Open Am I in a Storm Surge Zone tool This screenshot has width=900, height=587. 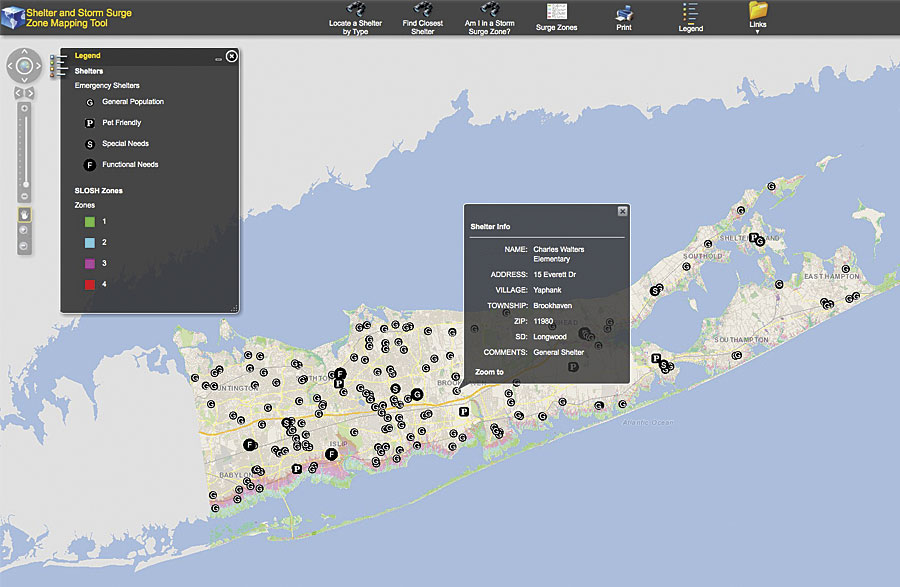pyautogui.click(x=490, y=18)
